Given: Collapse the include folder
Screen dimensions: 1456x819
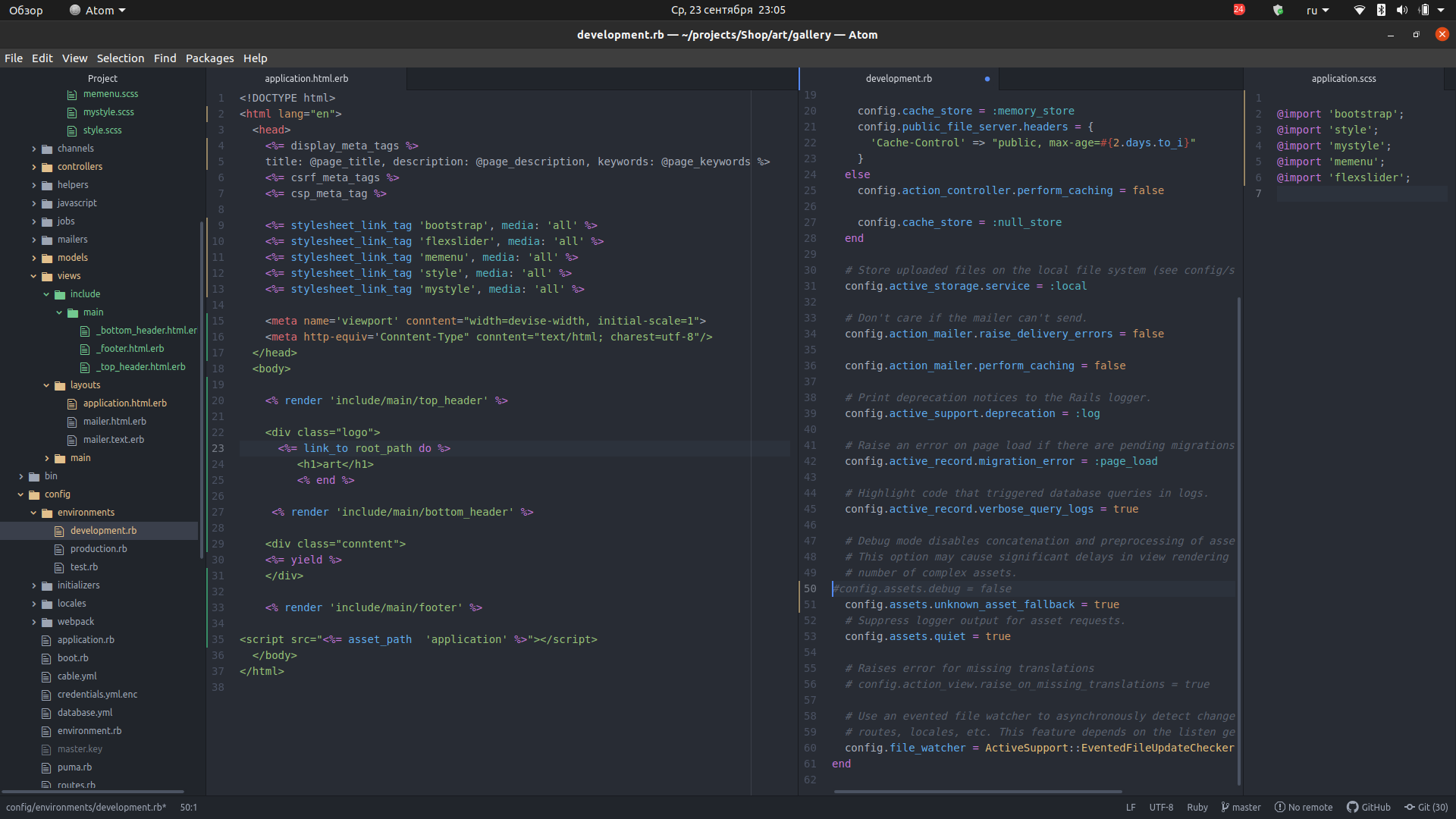Looking at the screenshot, I should (x=47, y=294).
